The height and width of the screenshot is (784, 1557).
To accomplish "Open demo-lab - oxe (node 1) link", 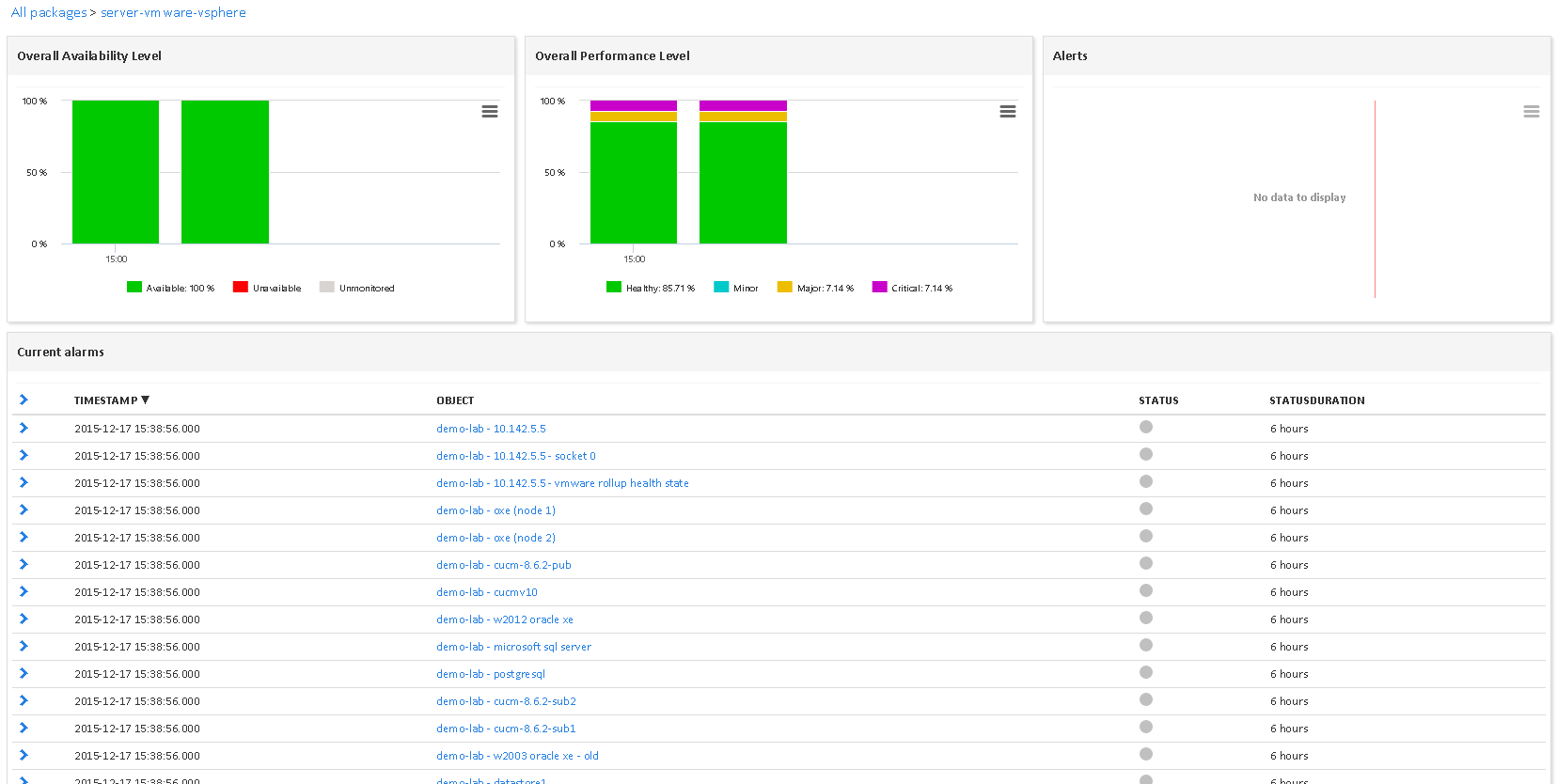I will pos(495,510).
